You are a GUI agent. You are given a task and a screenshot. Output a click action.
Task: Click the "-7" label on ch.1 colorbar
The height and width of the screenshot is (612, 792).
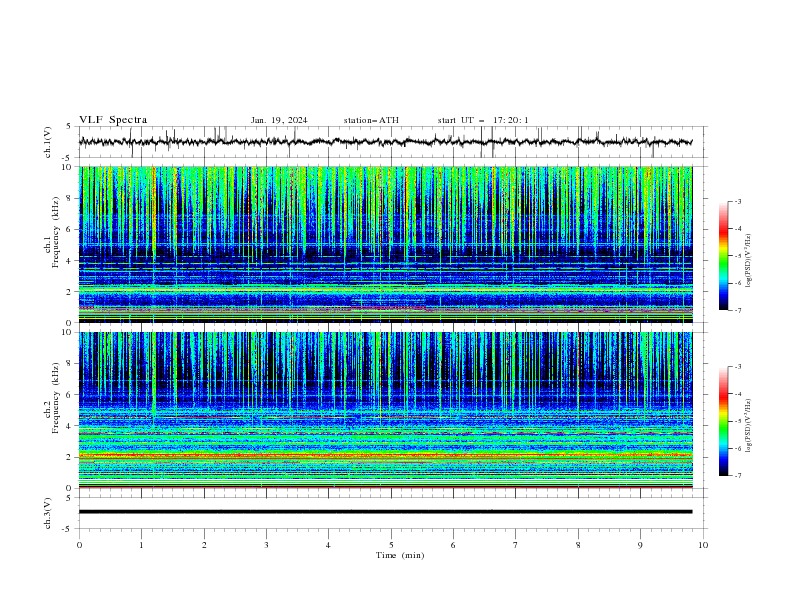coord(737,310)
